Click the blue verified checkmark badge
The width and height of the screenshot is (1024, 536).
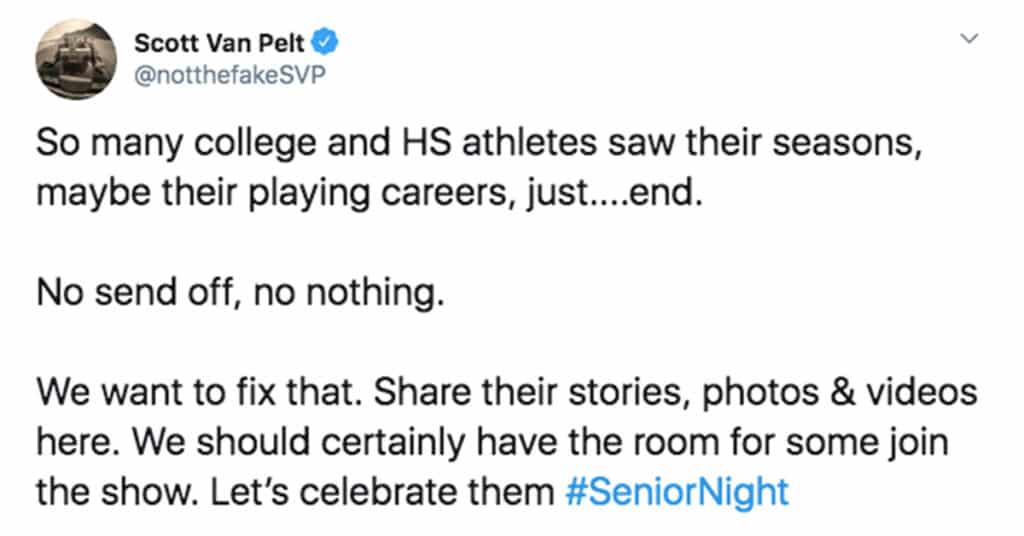point(325,42)
